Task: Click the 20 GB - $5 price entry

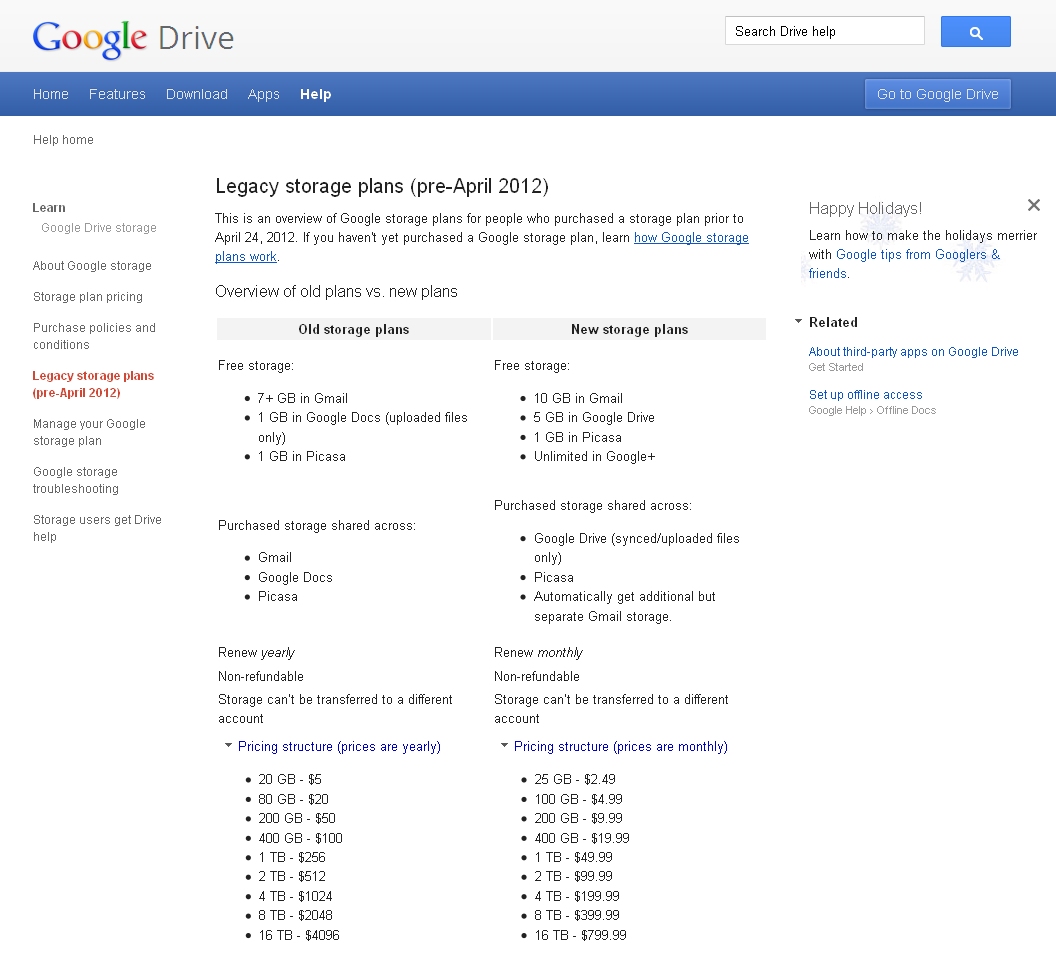Action: click(290, 779)
